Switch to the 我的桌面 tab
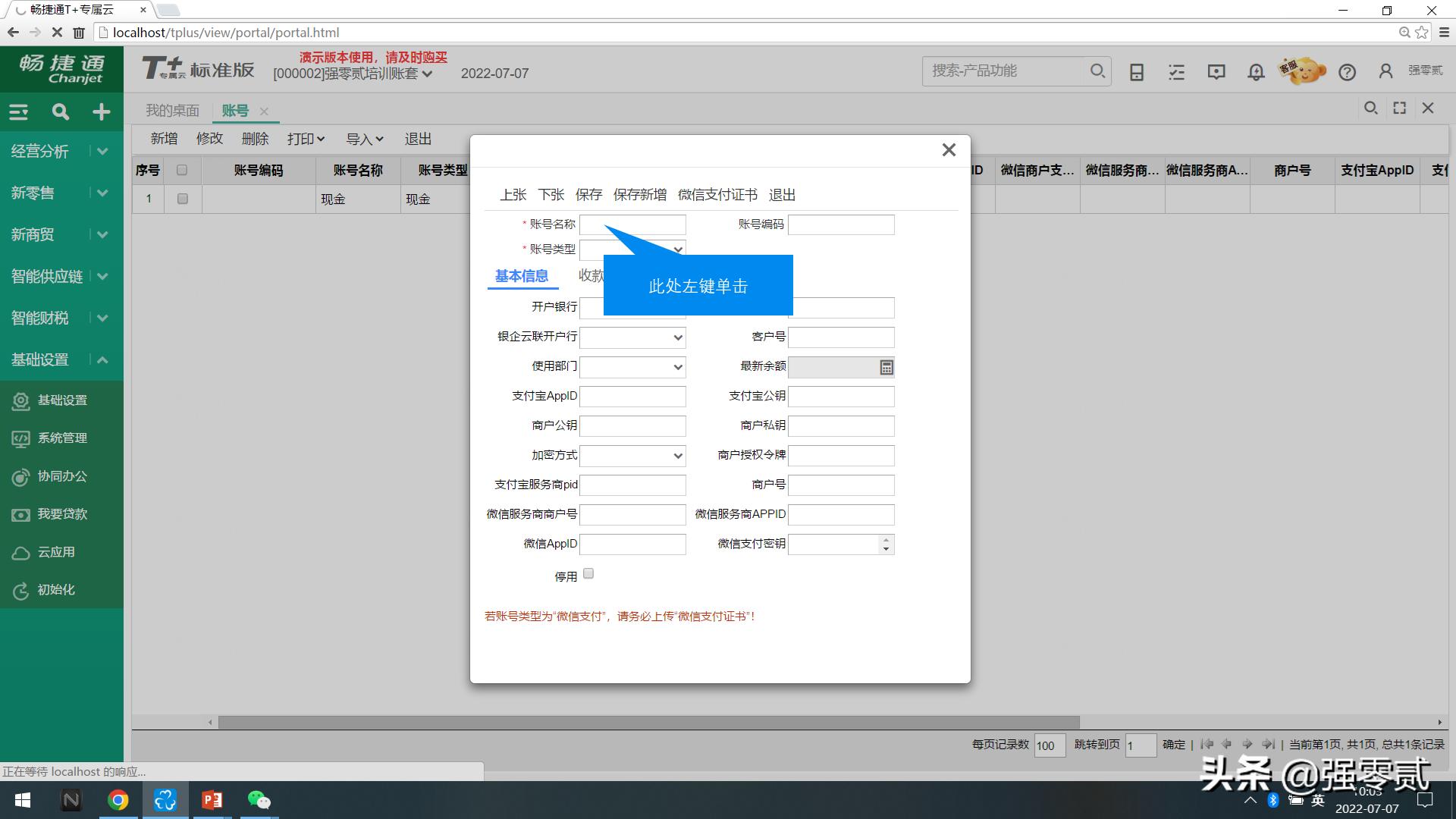The height and width of the screenshot is (819, 1456). tap(172, 110)
